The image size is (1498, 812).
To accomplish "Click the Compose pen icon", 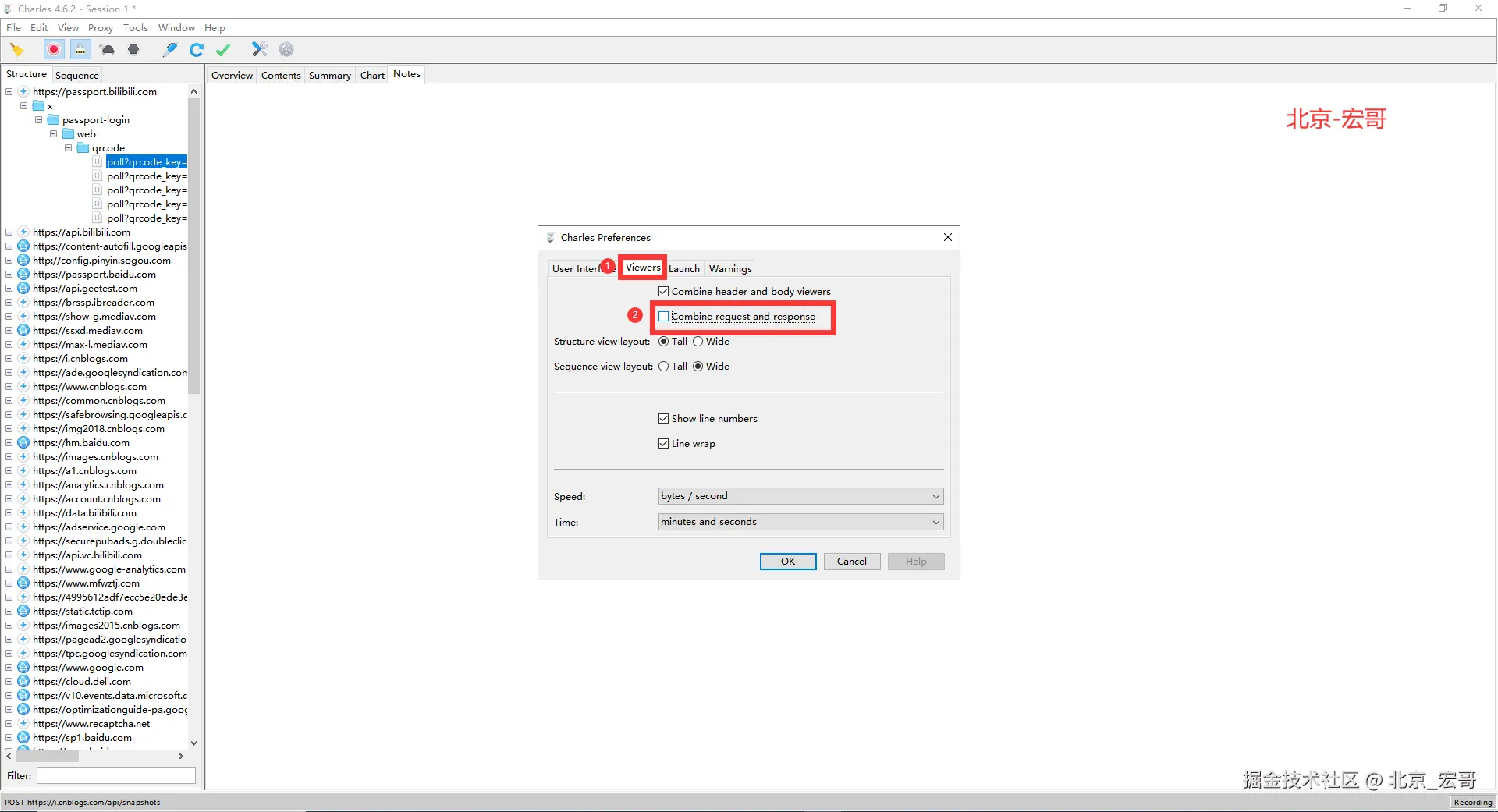I will click(170, 50).
